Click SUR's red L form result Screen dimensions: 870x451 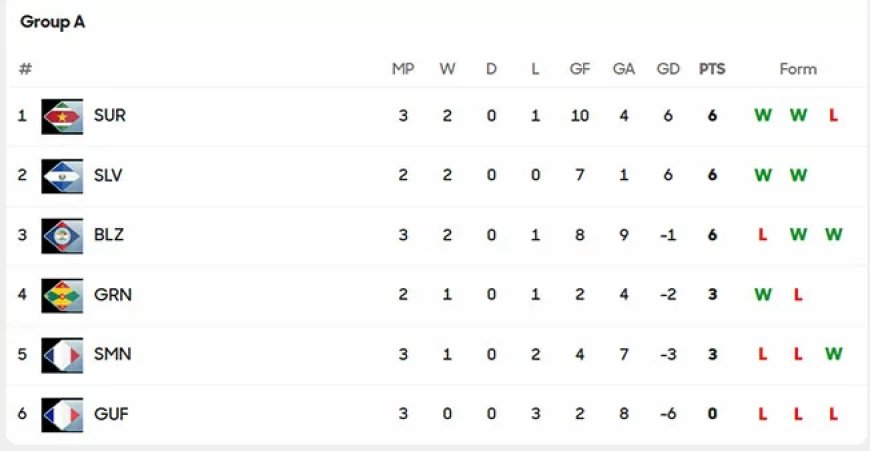point(833,116)
